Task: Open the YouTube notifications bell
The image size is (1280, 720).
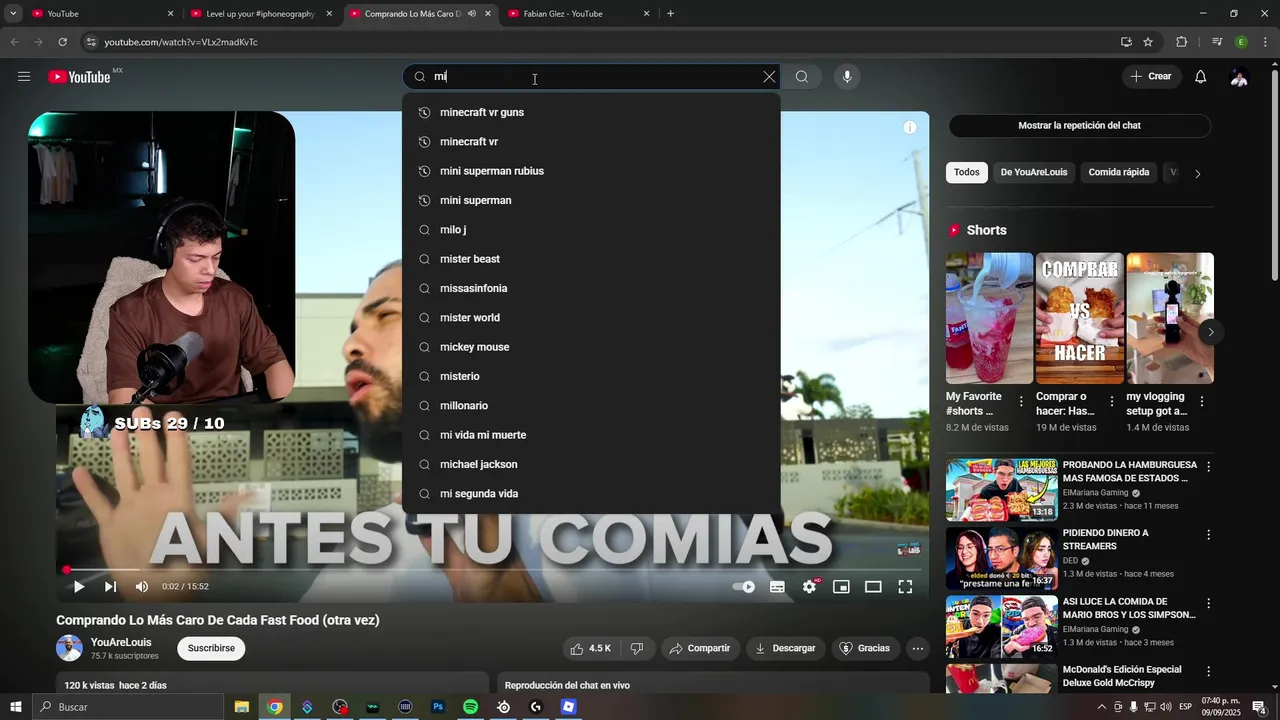Action: point(1201,77)
